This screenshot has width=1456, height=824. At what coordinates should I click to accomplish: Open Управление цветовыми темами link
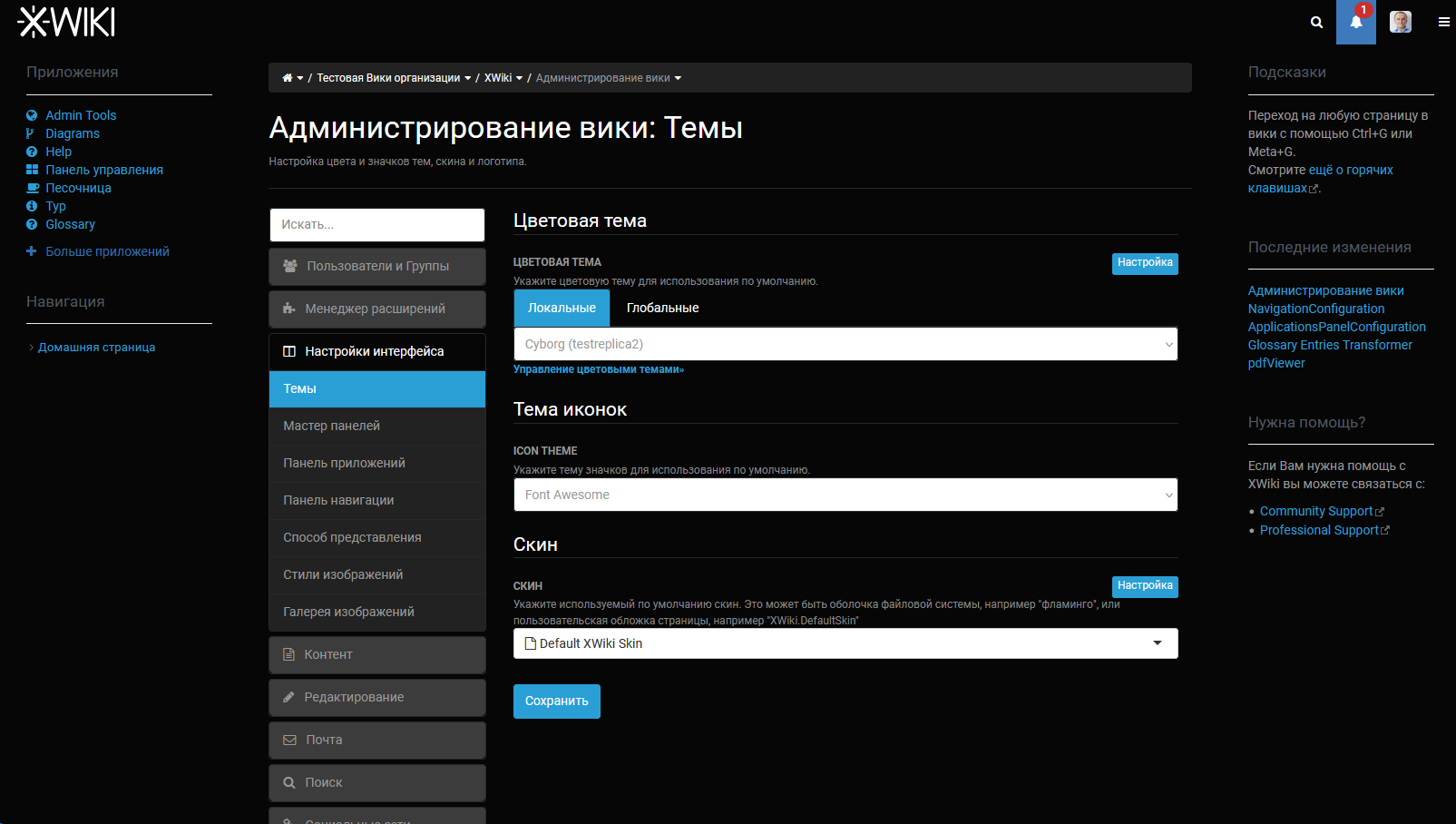pos(599,369)
